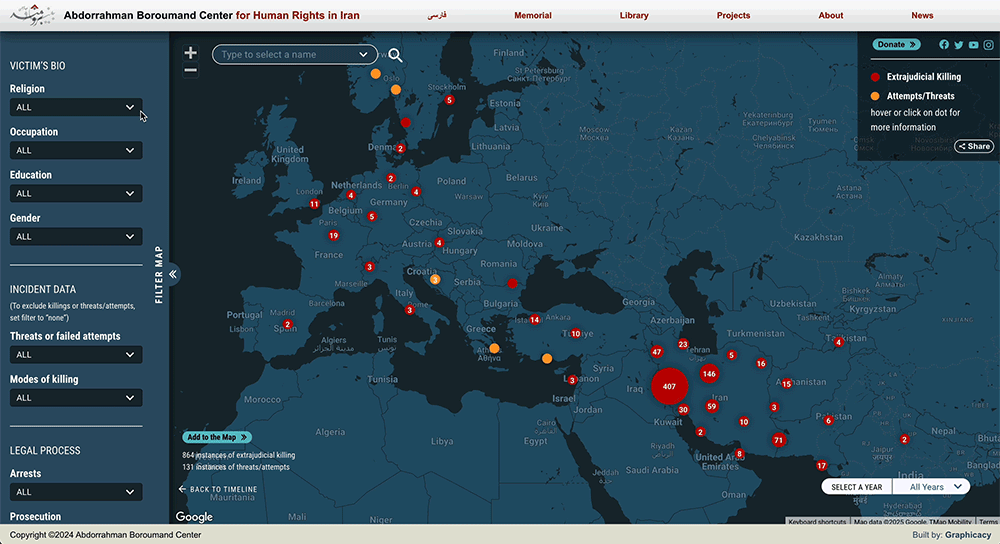
Task: Go back via Back to Timeline link
Action: pos(218,489)
